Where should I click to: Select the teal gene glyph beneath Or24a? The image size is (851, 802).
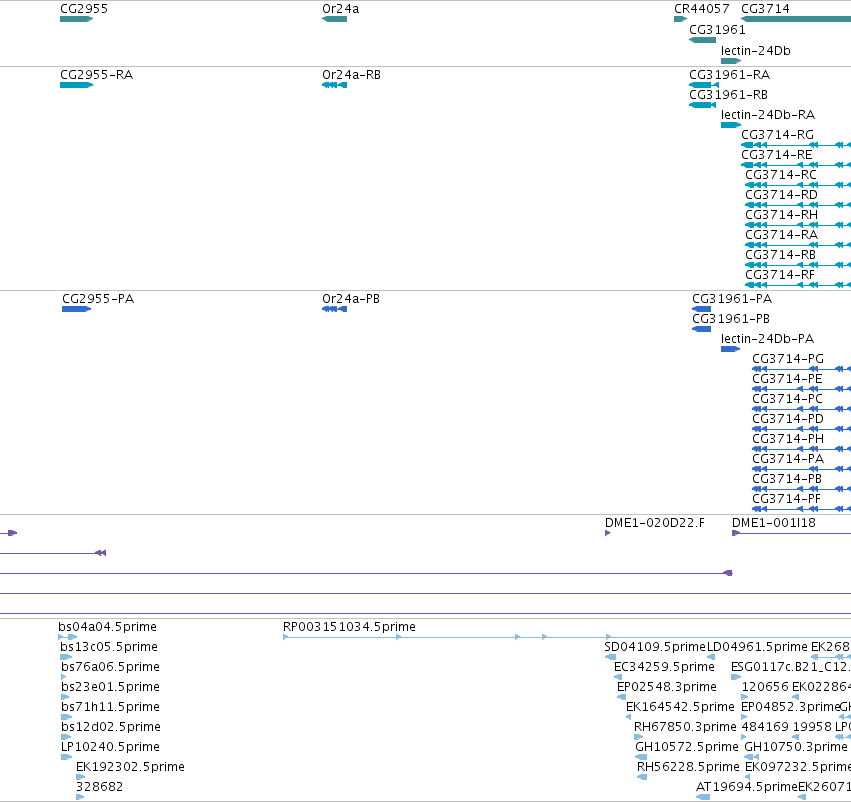coord(334,19)
